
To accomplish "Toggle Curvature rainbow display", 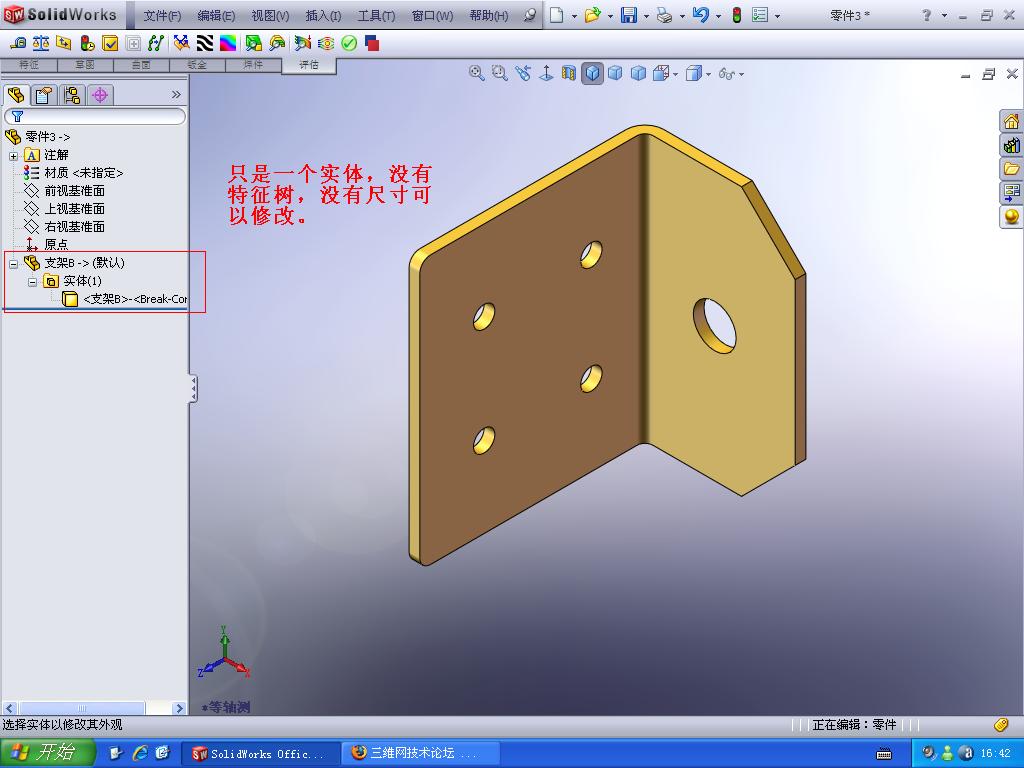I will point(228,43).
